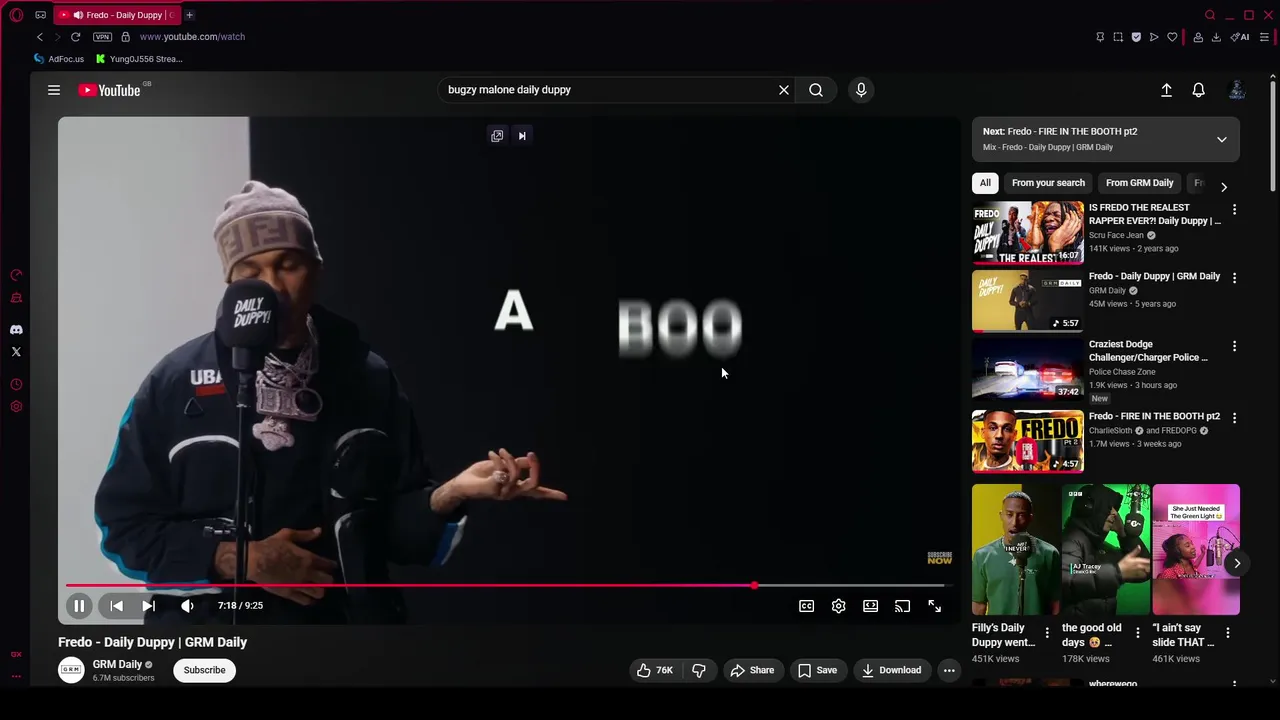The width and height of the screenshot is (1280, 720).
Task: Open Opera GX Corner gamepad icon
Action: point(40,15)
